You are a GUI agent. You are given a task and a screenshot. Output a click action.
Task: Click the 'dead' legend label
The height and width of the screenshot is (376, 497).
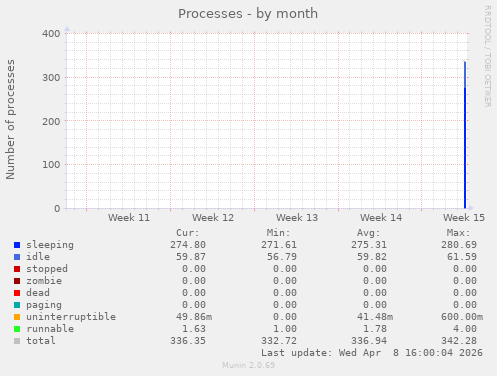pyautogui.click(x=38, y=293)
